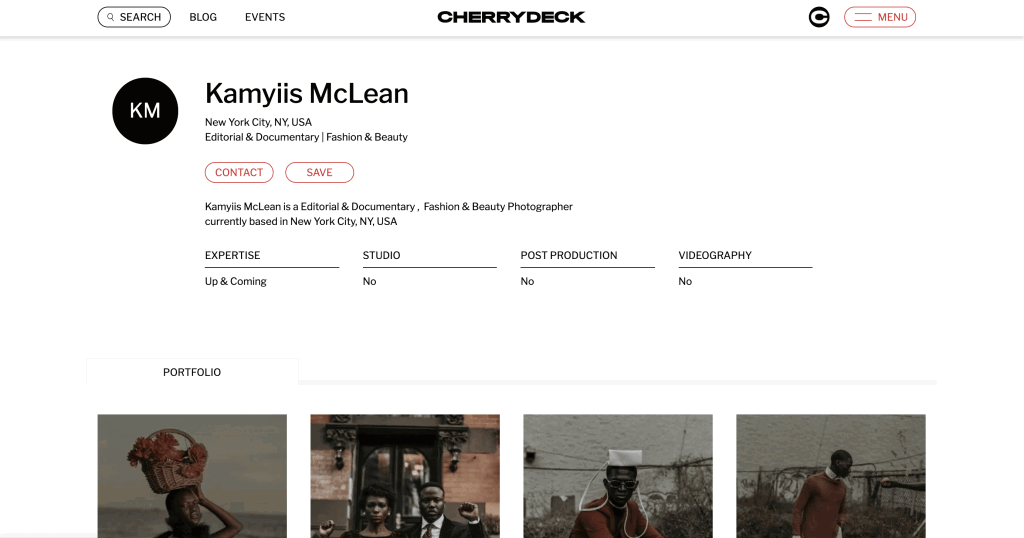Click the CONTACT button
This screenshot has width=1024, height=538.
pos(239,172)
